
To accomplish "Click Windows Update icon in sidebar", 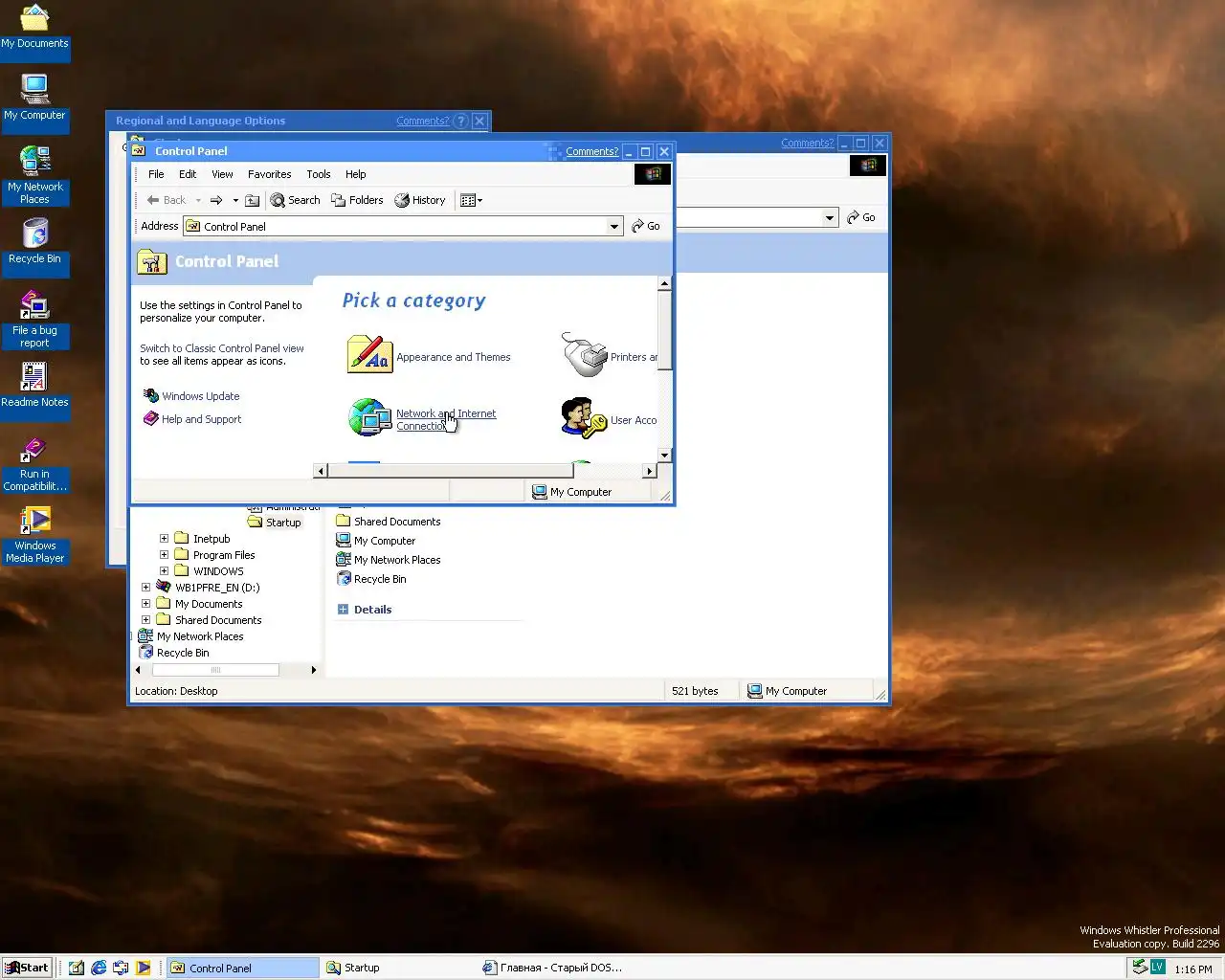I will pyautogui.click(x=151, y=395).
